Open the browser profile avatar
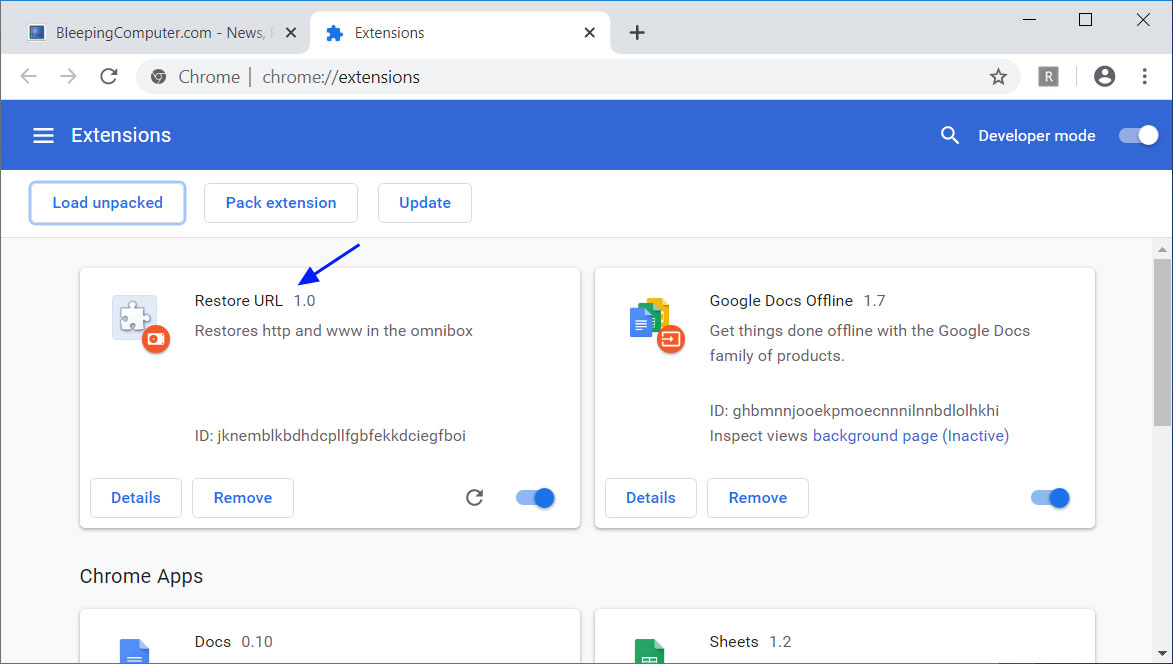The width and height of the screenshot is (1173, 664). (1104, 76)
